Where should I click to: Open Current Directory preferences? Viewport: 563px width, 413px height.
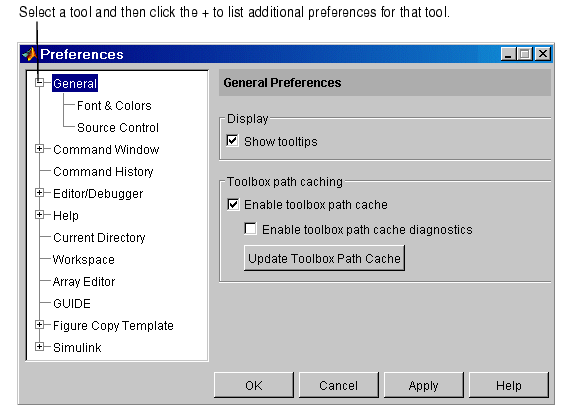(x=99, y=238)
